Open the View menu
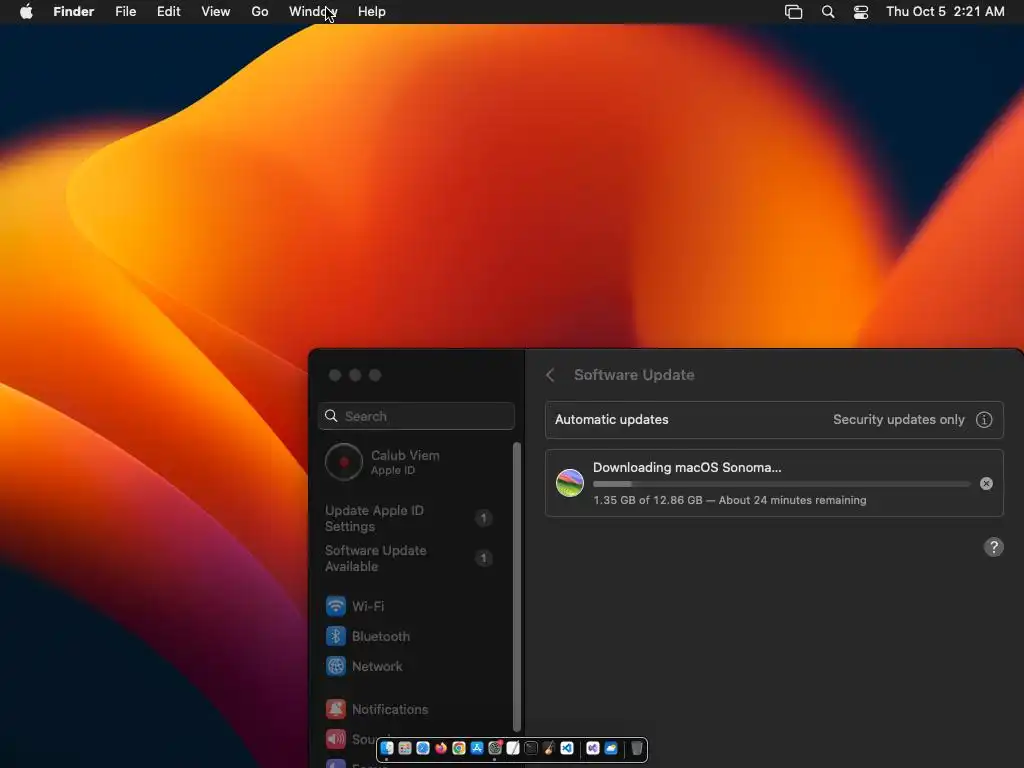Screen dimensions: 1024x768 (216, 12)
